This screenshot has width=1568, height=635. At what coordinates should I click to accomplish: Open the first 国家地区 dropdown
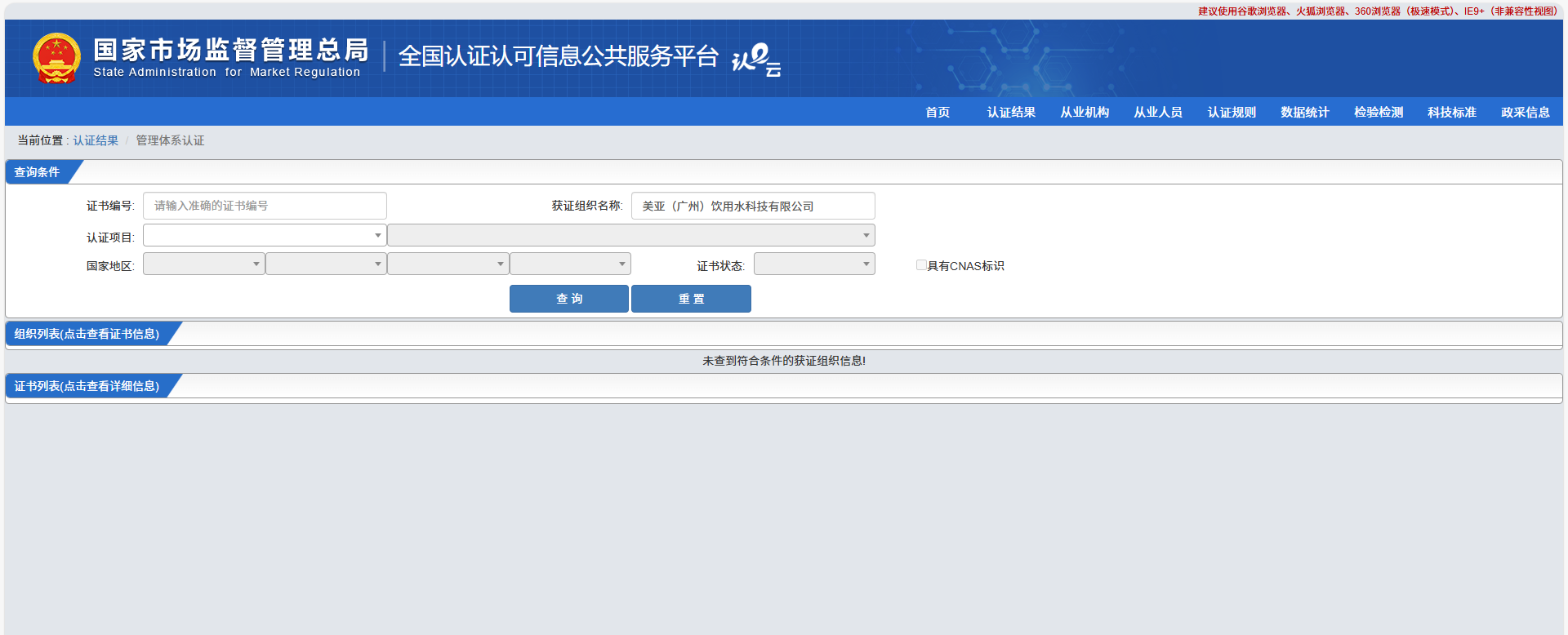click(203, 264)
